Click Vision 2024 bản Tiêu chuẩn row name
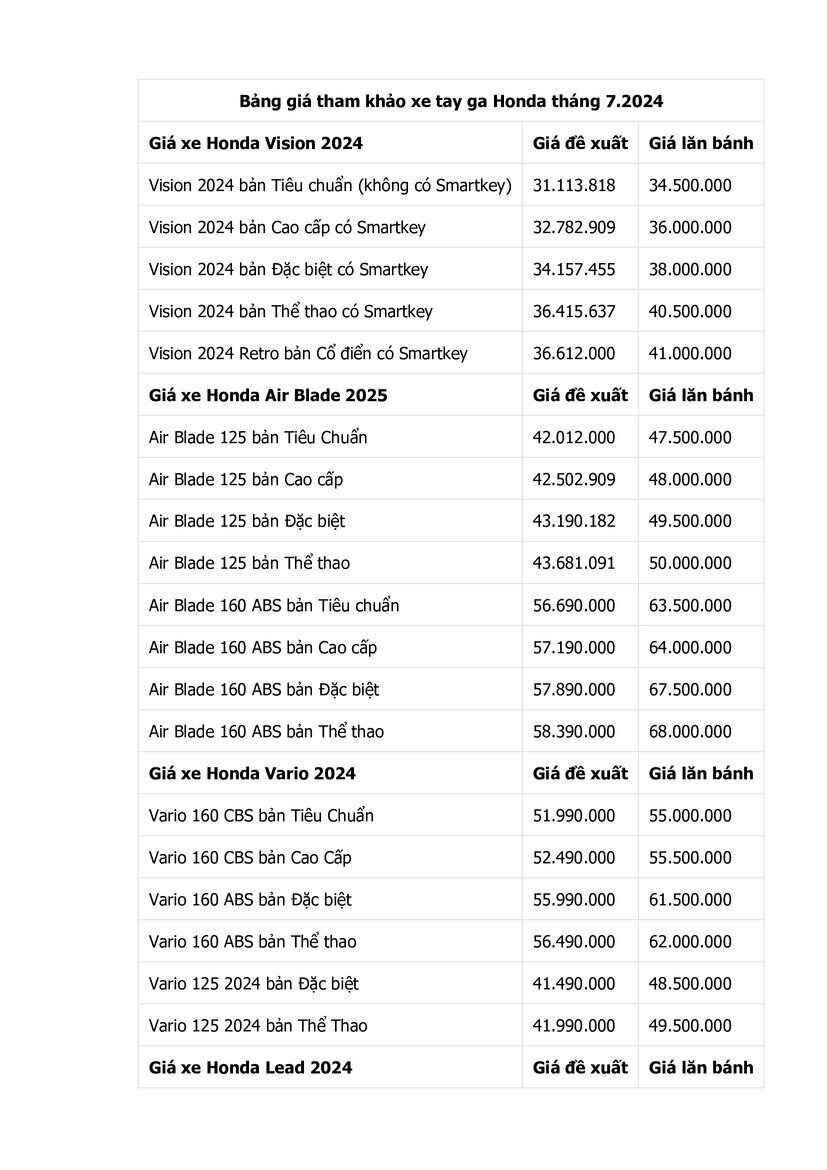The image size is (827, 1170). (x=330, y=185)
